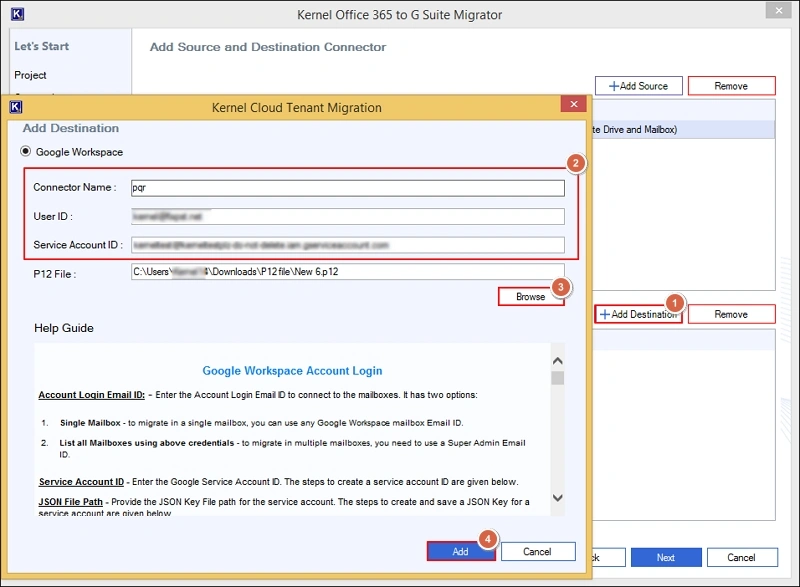Open the Project item in the sidebar
This screenshot has height=587, width=800.
click(x=30, y=75)
